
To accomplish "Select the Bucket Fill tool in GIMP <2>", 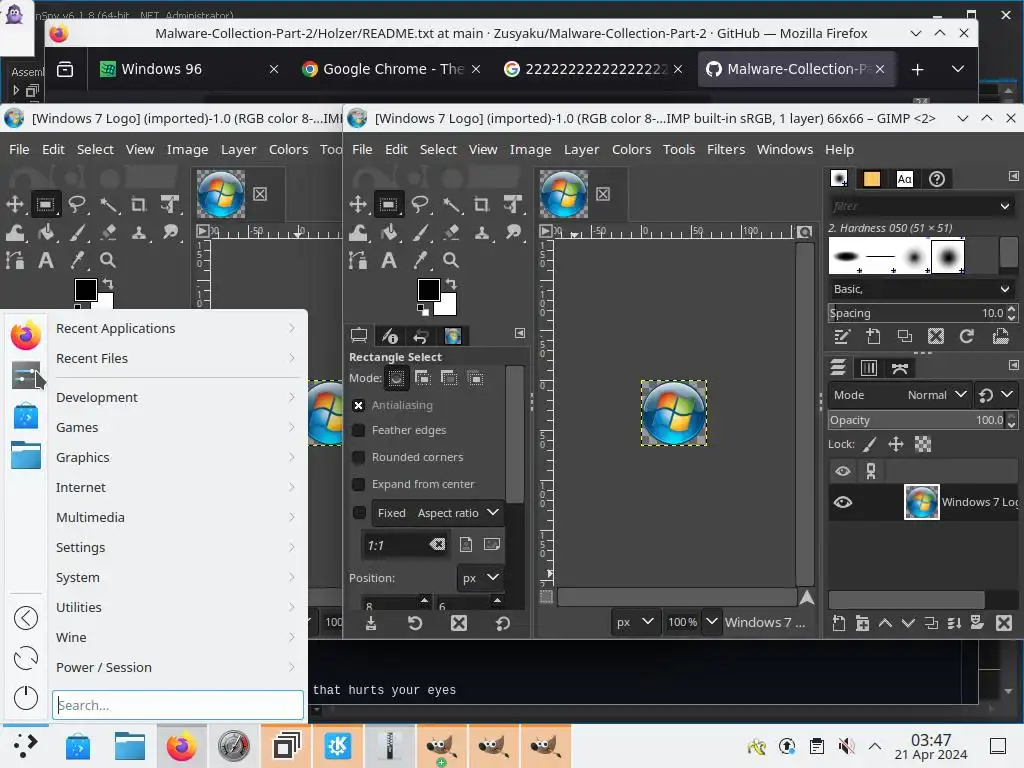I will point(389,232).
